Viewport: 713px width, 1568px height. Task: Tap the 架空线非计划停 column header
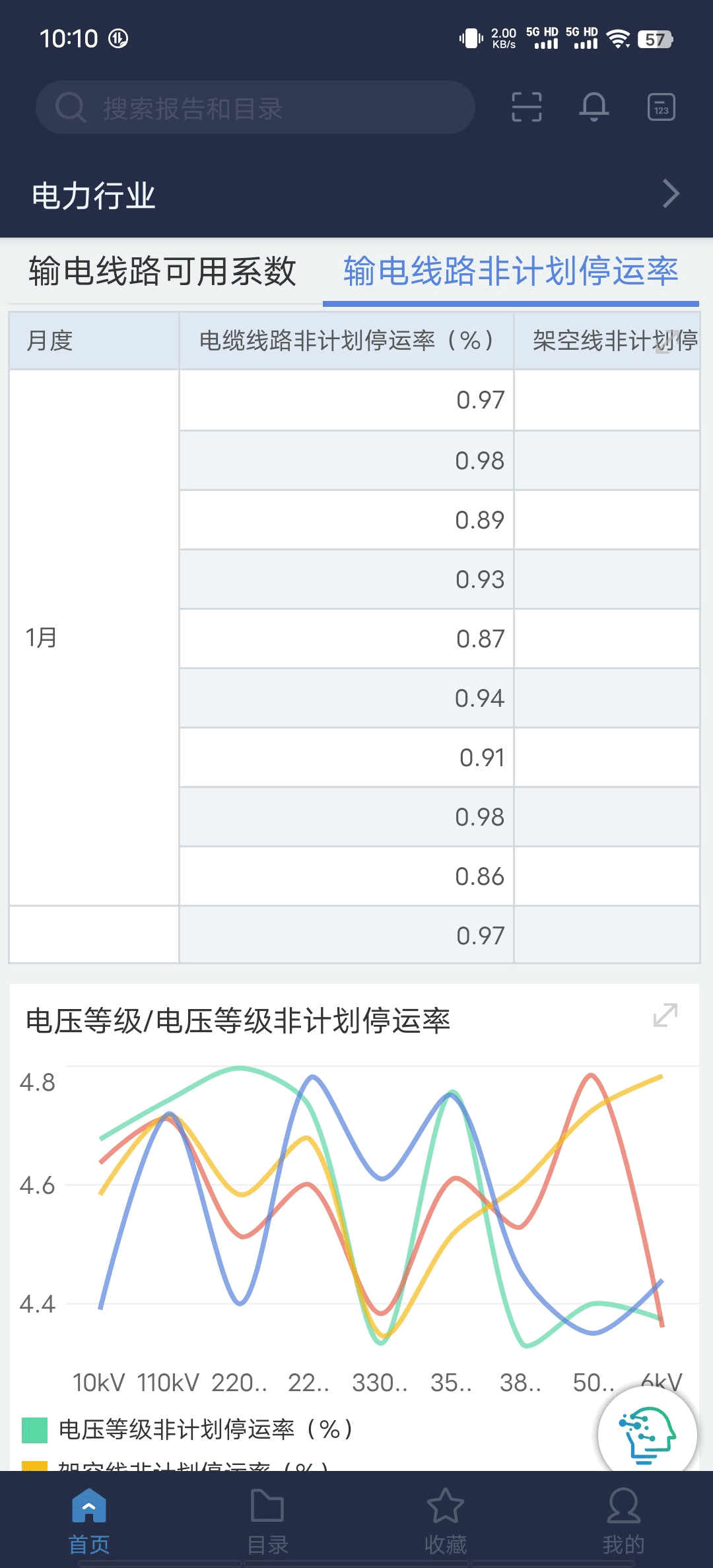(607, 341)
